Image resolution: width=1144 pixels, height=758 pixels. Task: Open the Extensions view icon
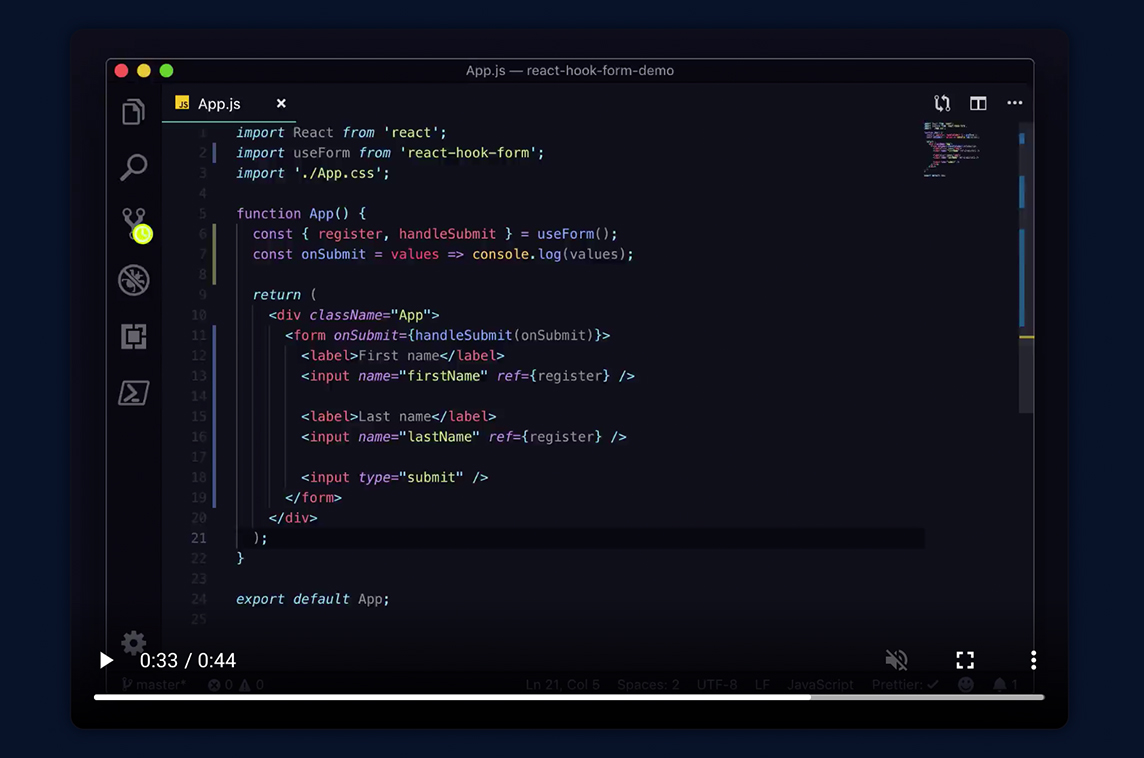point(133,336)
